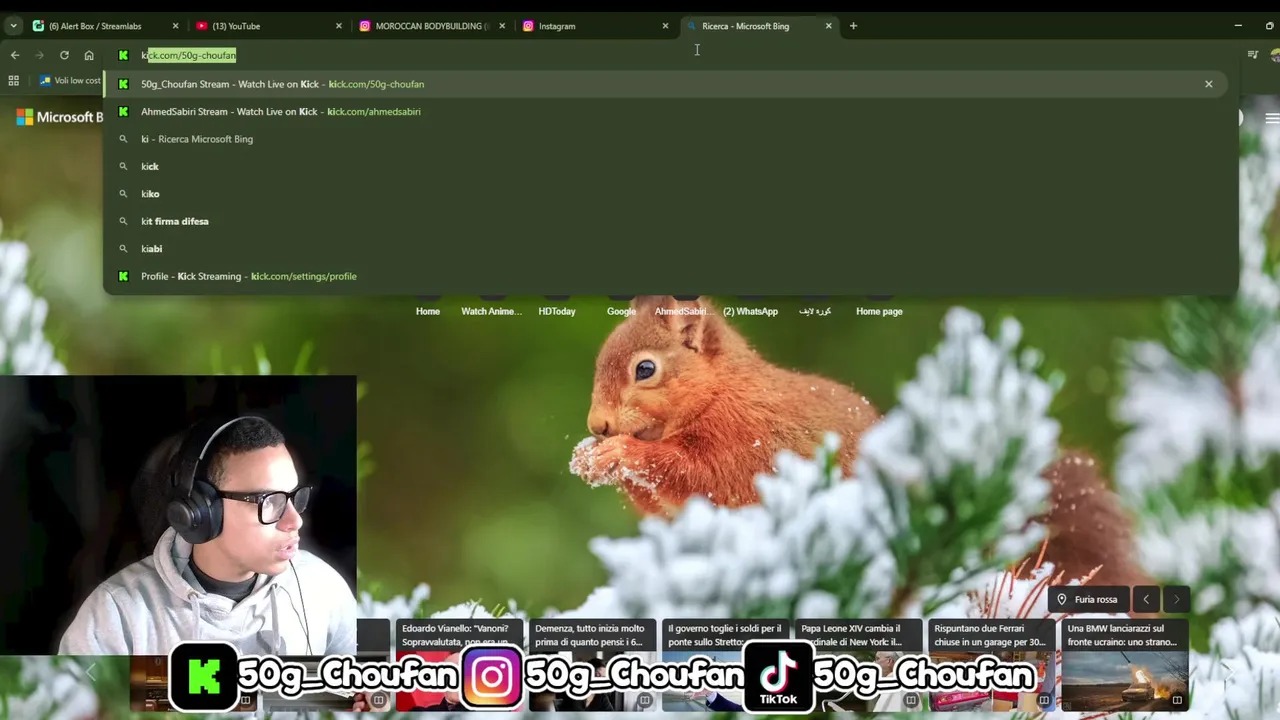Reload the current page
The width and height of the screenshot is (1280, 720).
click(x=64, y=55)
